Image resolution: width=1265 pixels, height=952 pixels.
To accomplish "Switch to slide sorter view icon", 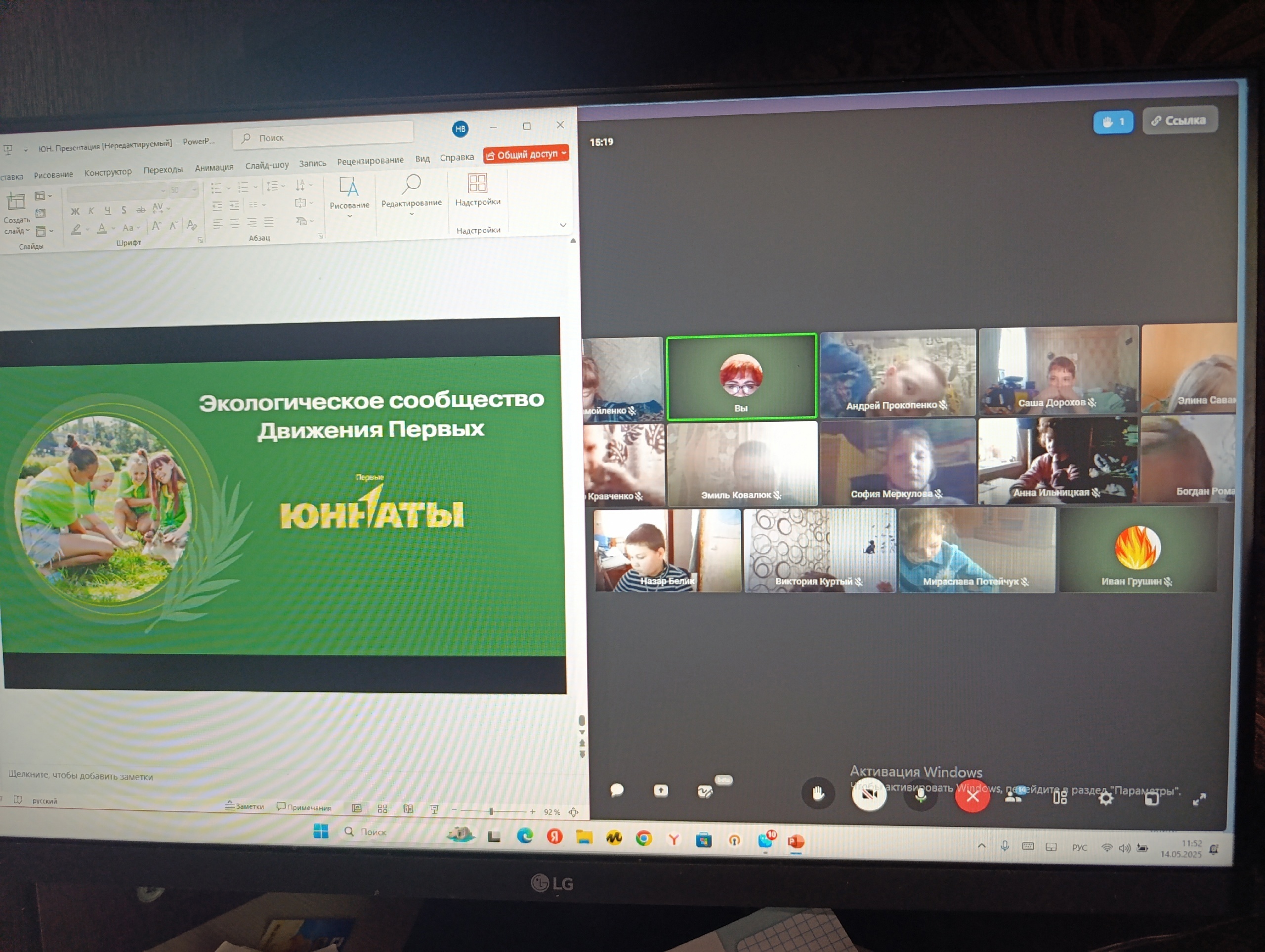I will click(x=382, y=809).
